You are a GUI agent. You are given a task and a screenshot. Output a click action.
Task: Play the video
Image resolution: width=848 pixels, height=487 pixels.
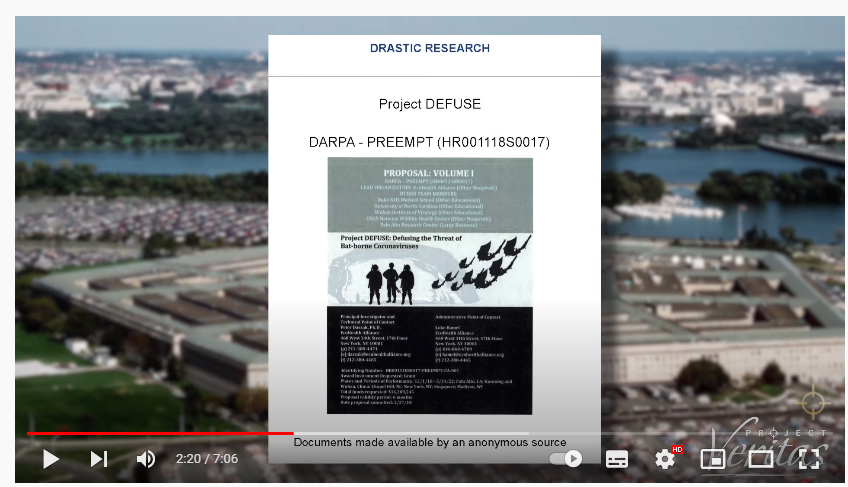point(51,459)
